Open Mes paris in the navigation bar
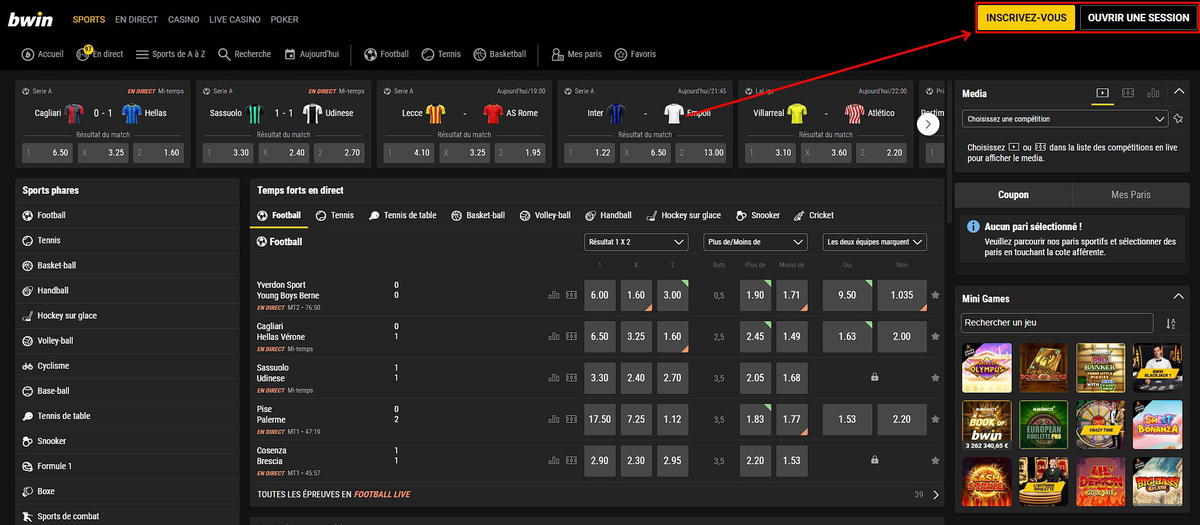This screenshot has width=1200, height=525. 576,54
